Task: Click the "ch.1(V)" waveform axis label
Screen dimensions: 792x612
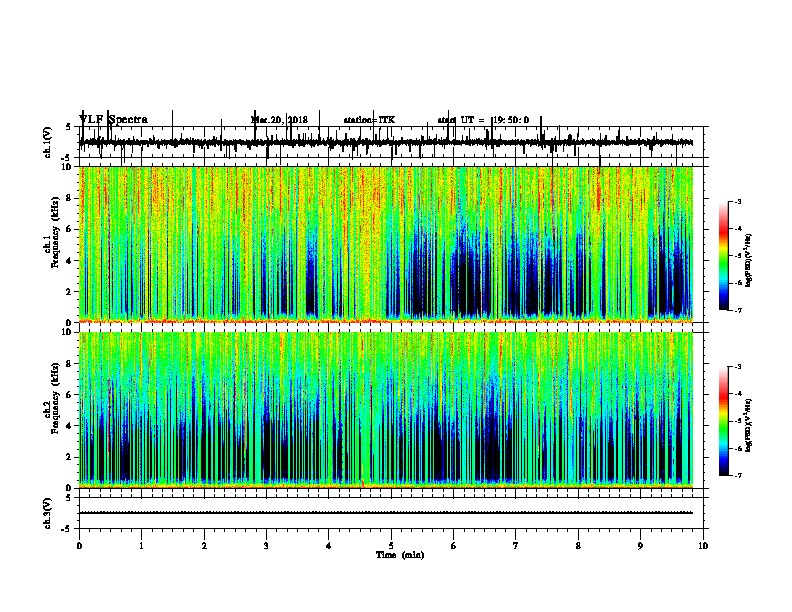Action: coord(48,142)
